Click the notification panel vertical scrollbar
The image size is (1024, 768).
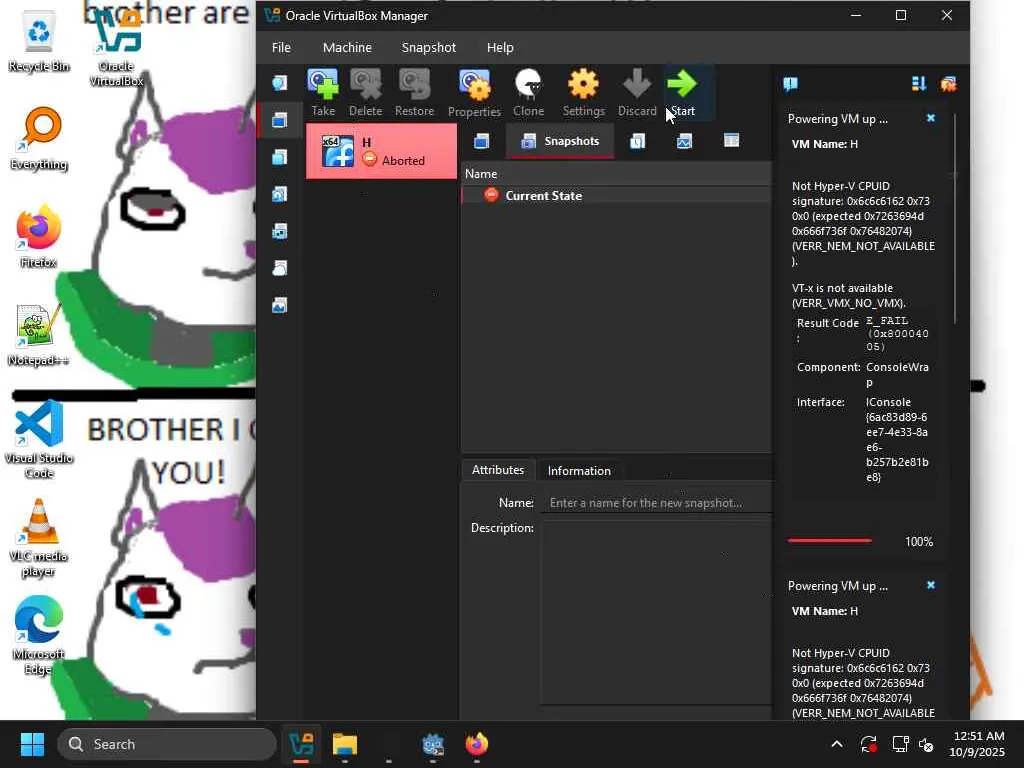[x=955, y=219]
